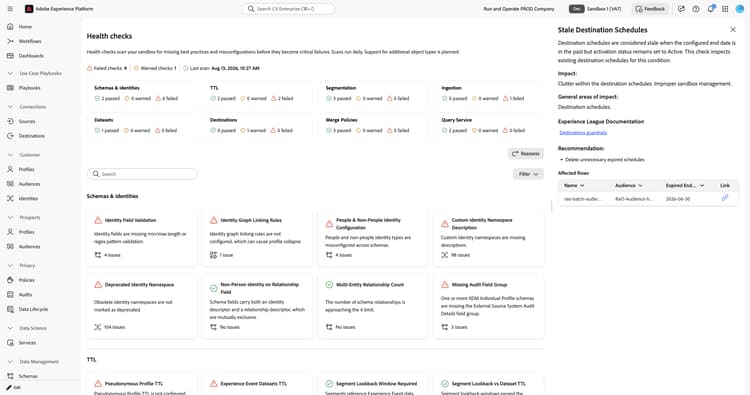
Task: Open the notifications bell
Action: 711,9
